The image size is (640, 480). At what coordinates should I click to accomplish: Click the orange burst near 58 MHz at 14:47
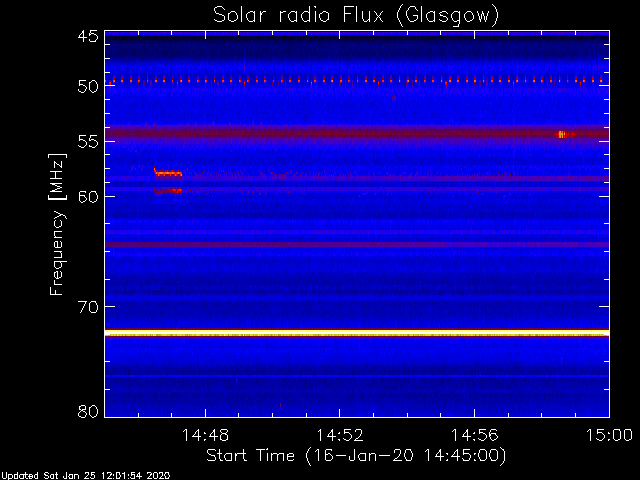tap(168, 173)
